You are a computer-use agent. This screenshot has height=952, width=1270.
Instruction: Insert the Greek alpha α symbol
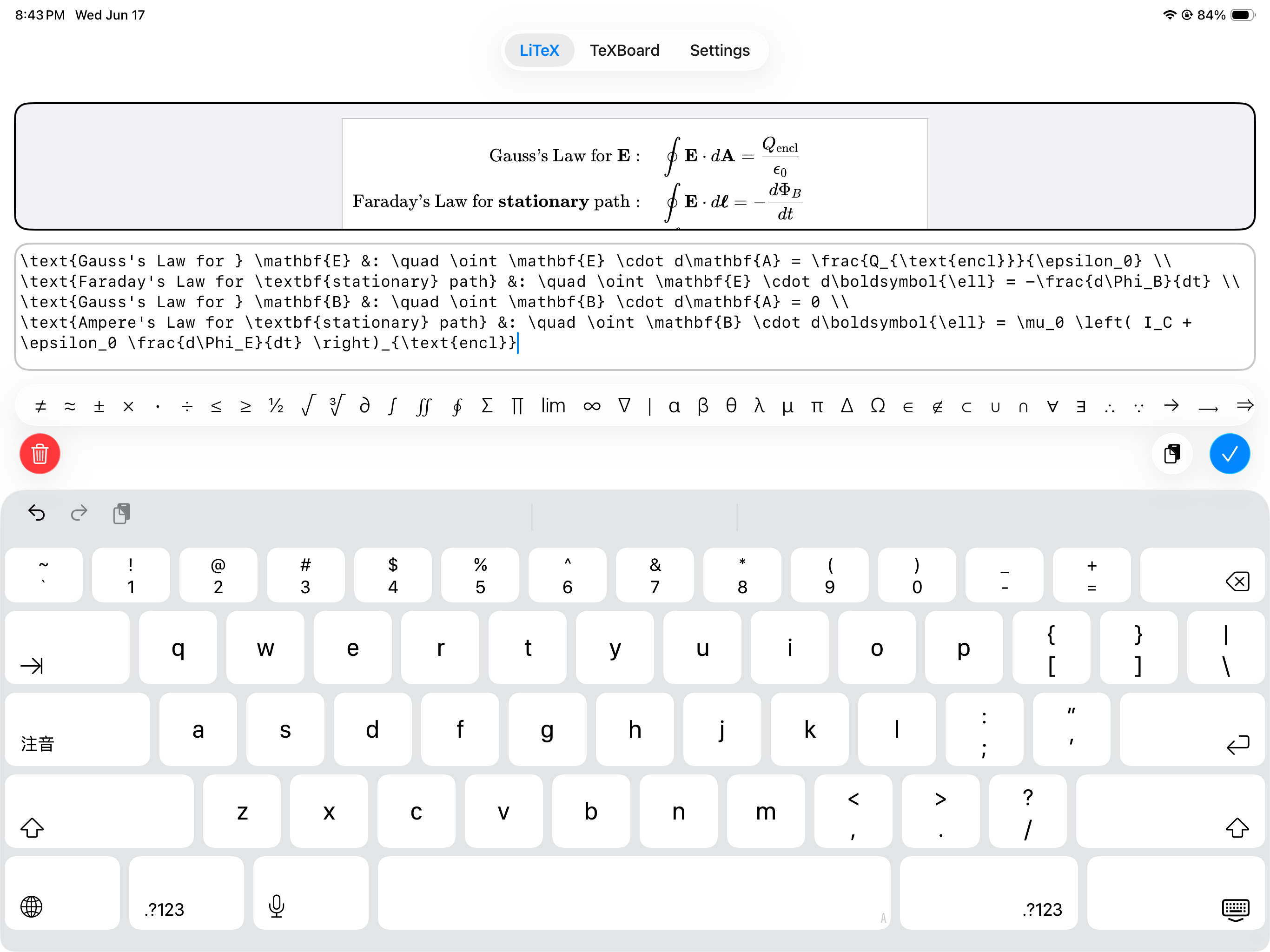coord(674,407)
